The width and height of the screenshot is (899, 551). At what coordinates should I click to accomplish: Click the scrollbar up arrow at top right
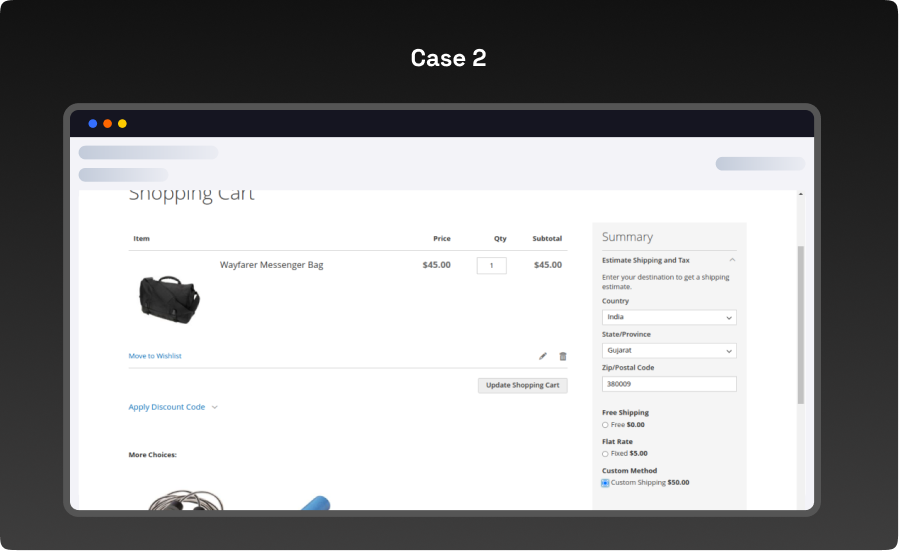pyautogui.click(x=800, y=195)
